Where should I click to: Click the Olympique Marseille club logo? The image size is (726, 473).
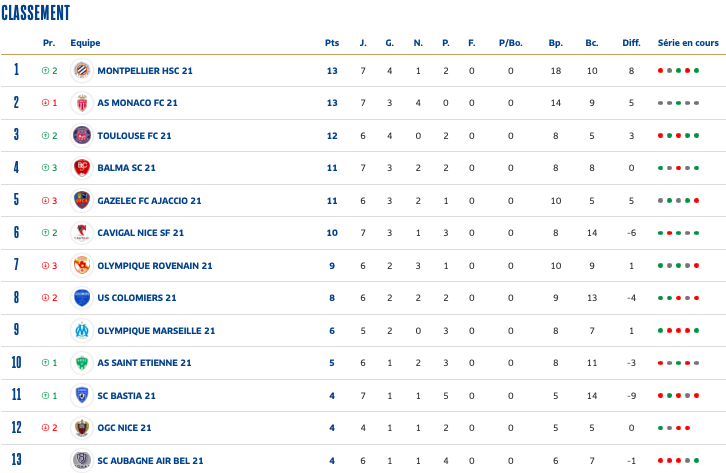click(82, 330)
